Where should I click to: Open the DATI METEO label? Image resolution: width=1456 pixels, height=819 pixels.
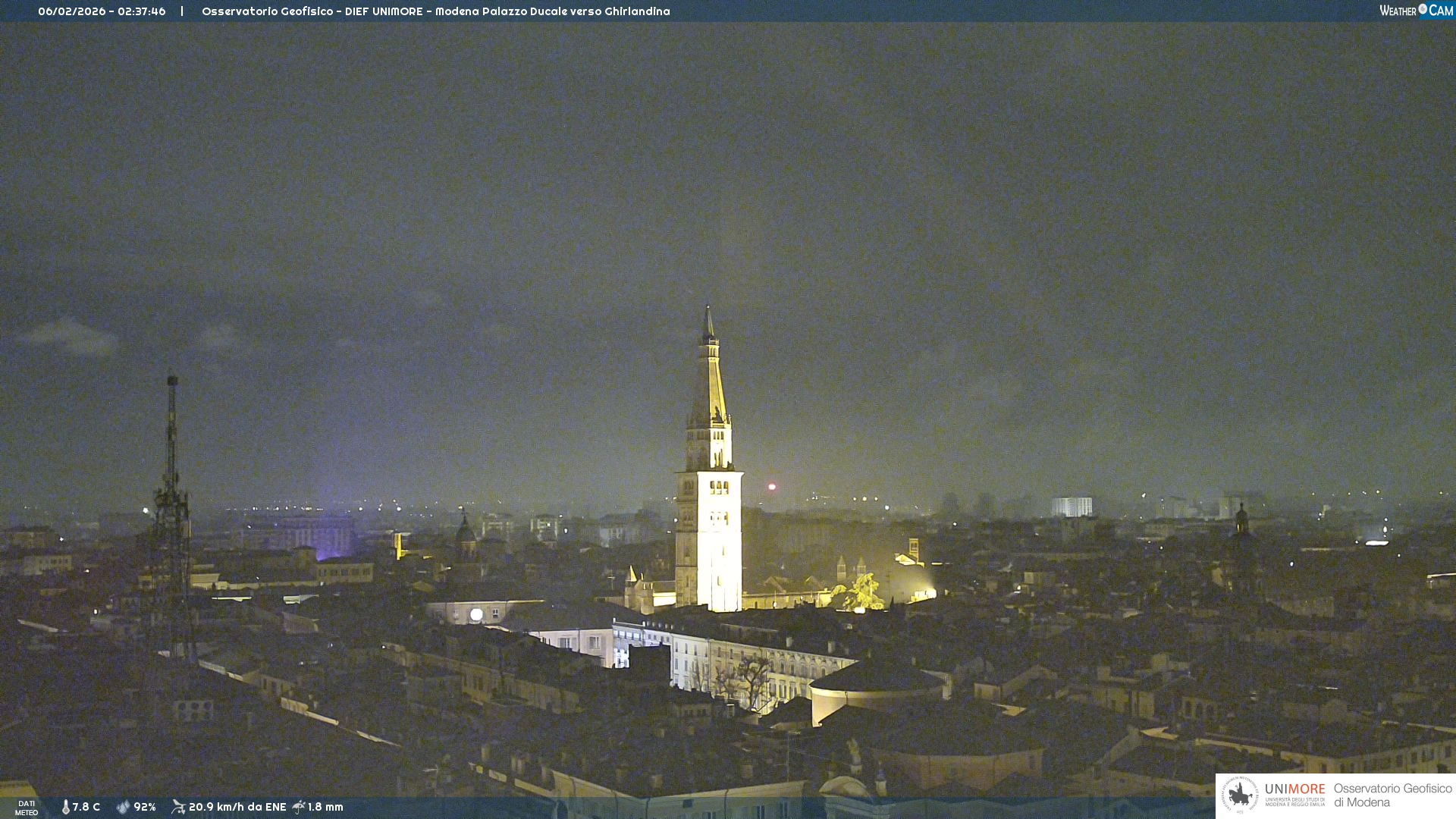27,808
